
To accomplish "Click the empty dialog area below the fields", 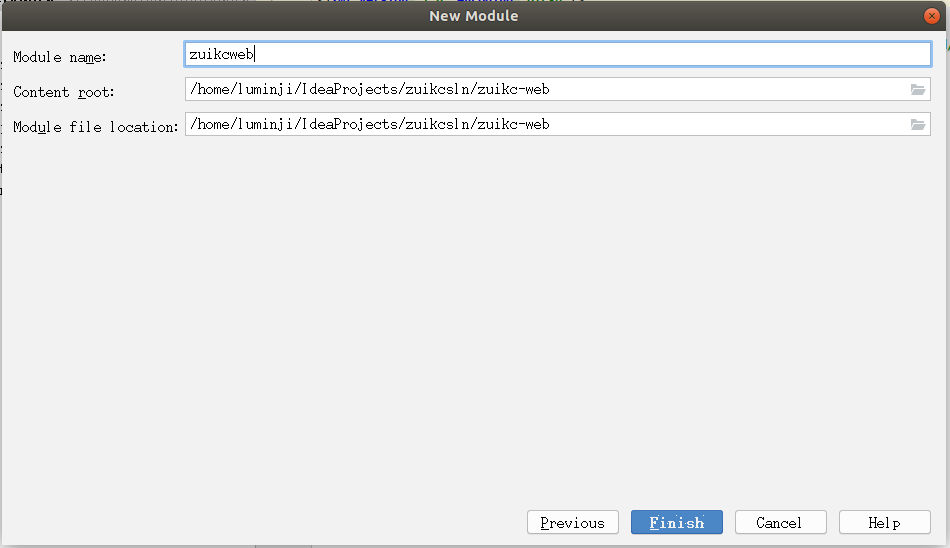I will click(474, 320).
